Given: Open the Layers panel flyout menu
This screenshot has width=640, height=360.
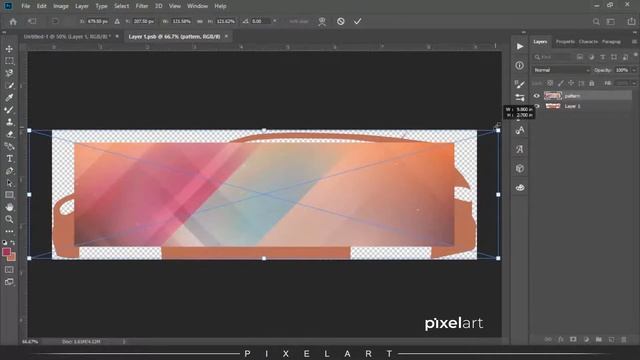Looking at the screenshot, I should 634,42.
